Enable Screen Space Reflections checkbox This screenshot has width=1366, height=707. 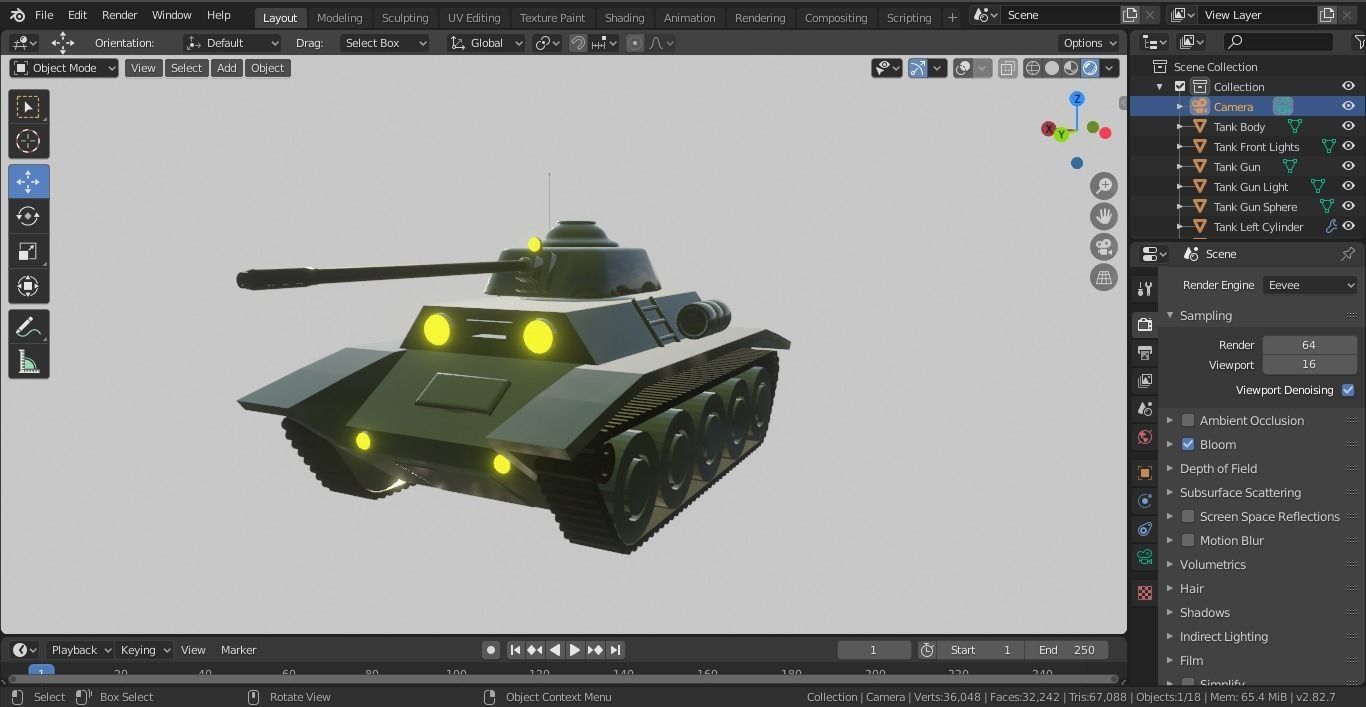pos(1188,516)
